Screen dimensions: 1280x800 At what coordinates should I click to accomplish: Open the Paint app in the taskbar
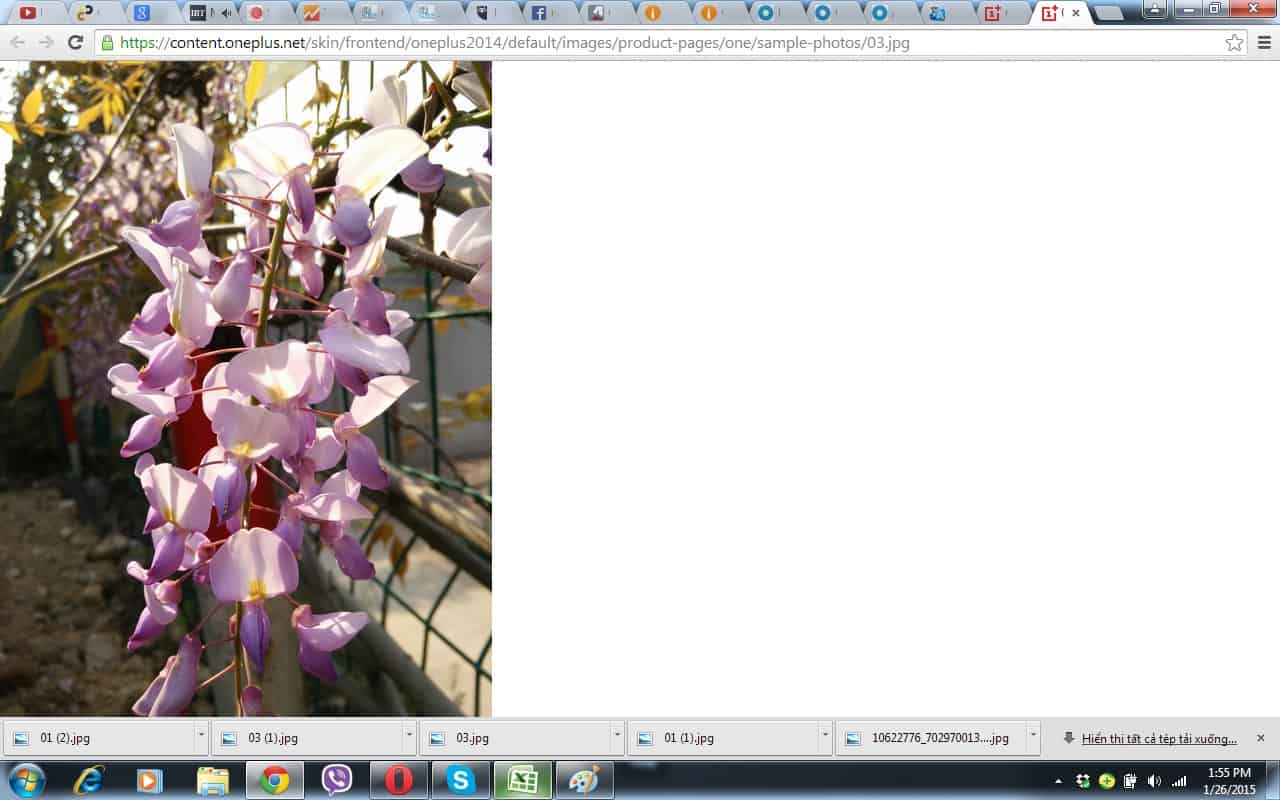click(584, 780)
